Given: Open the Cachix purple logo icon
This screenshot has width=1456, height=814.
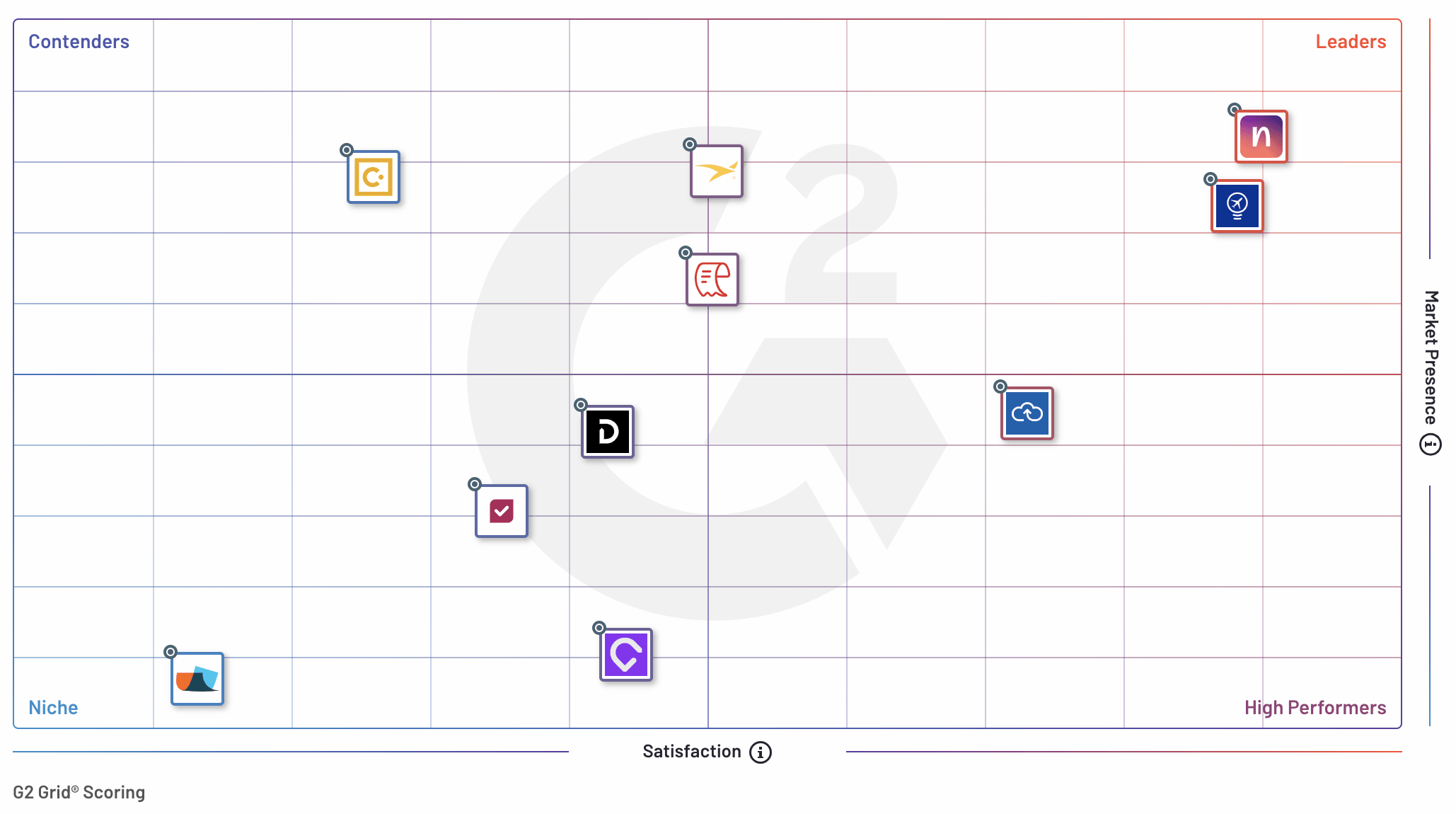Looking at the screenshot, I should click(624, 653).
